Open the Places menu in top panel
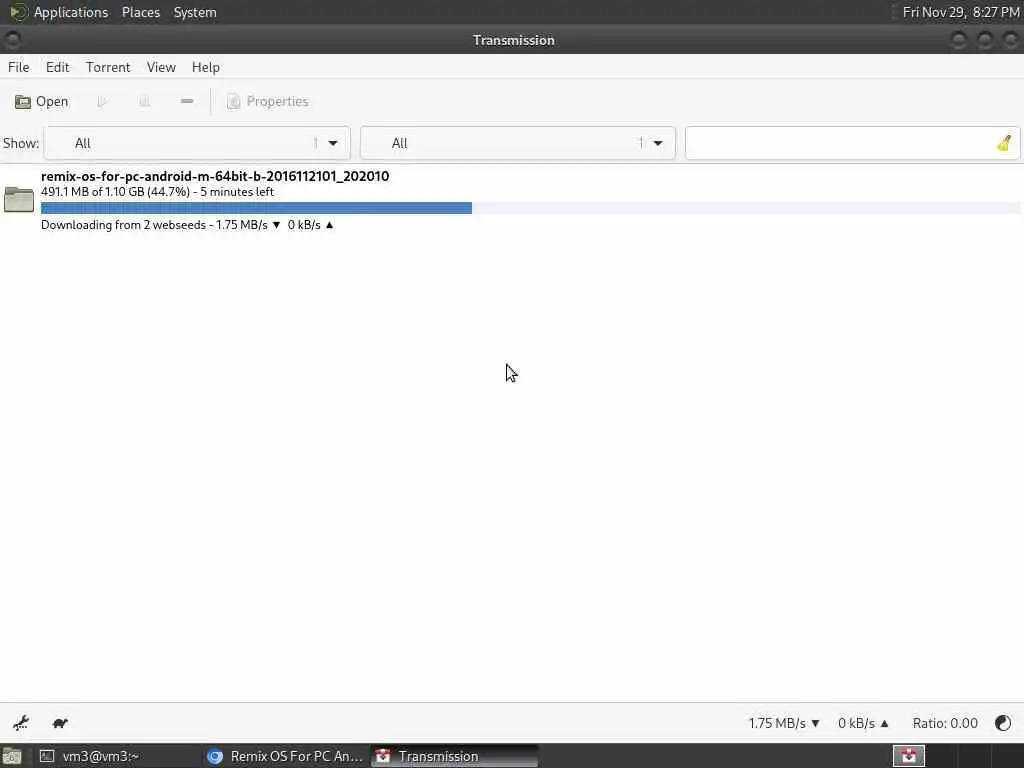1024x768 pixels. tap(140, 12)
